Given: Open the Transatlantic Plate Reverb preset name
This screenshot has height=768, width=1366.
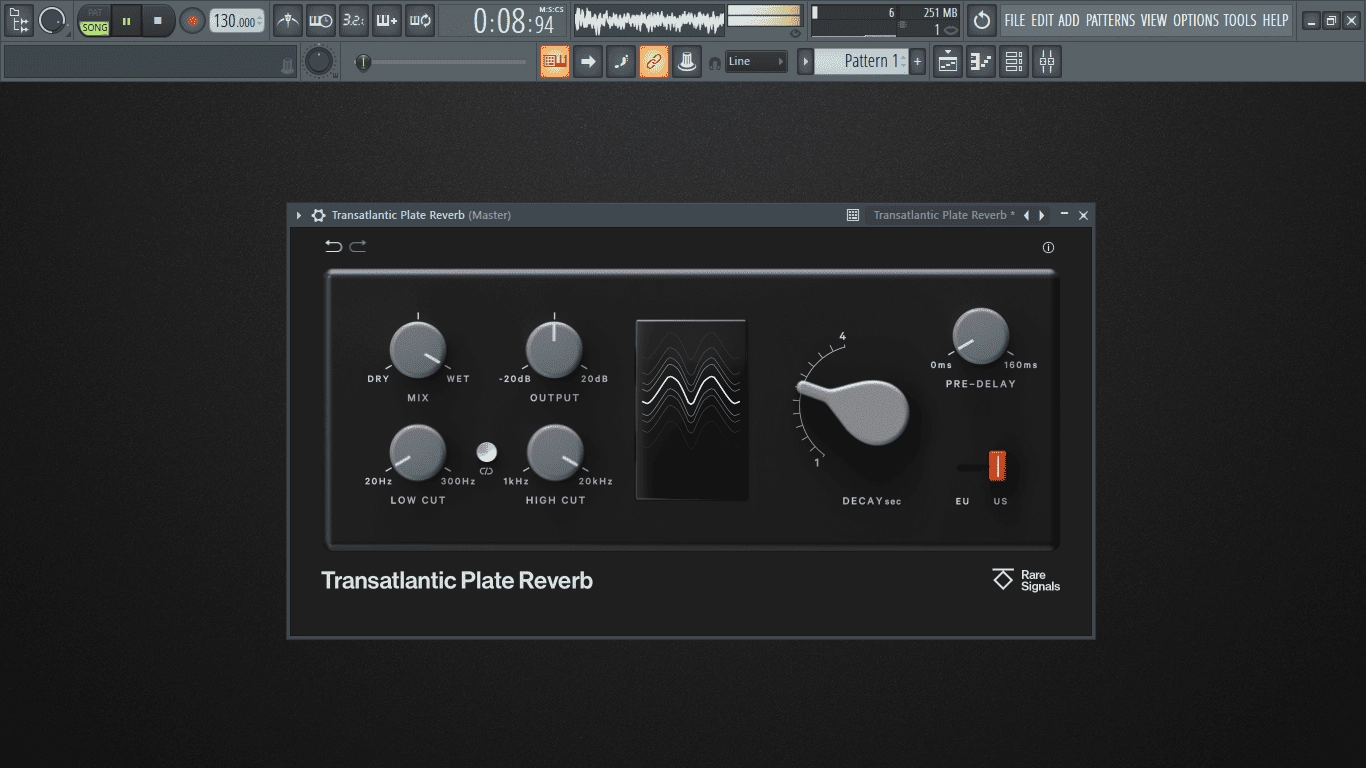Looking at the screenshot, I should (944, 215).
